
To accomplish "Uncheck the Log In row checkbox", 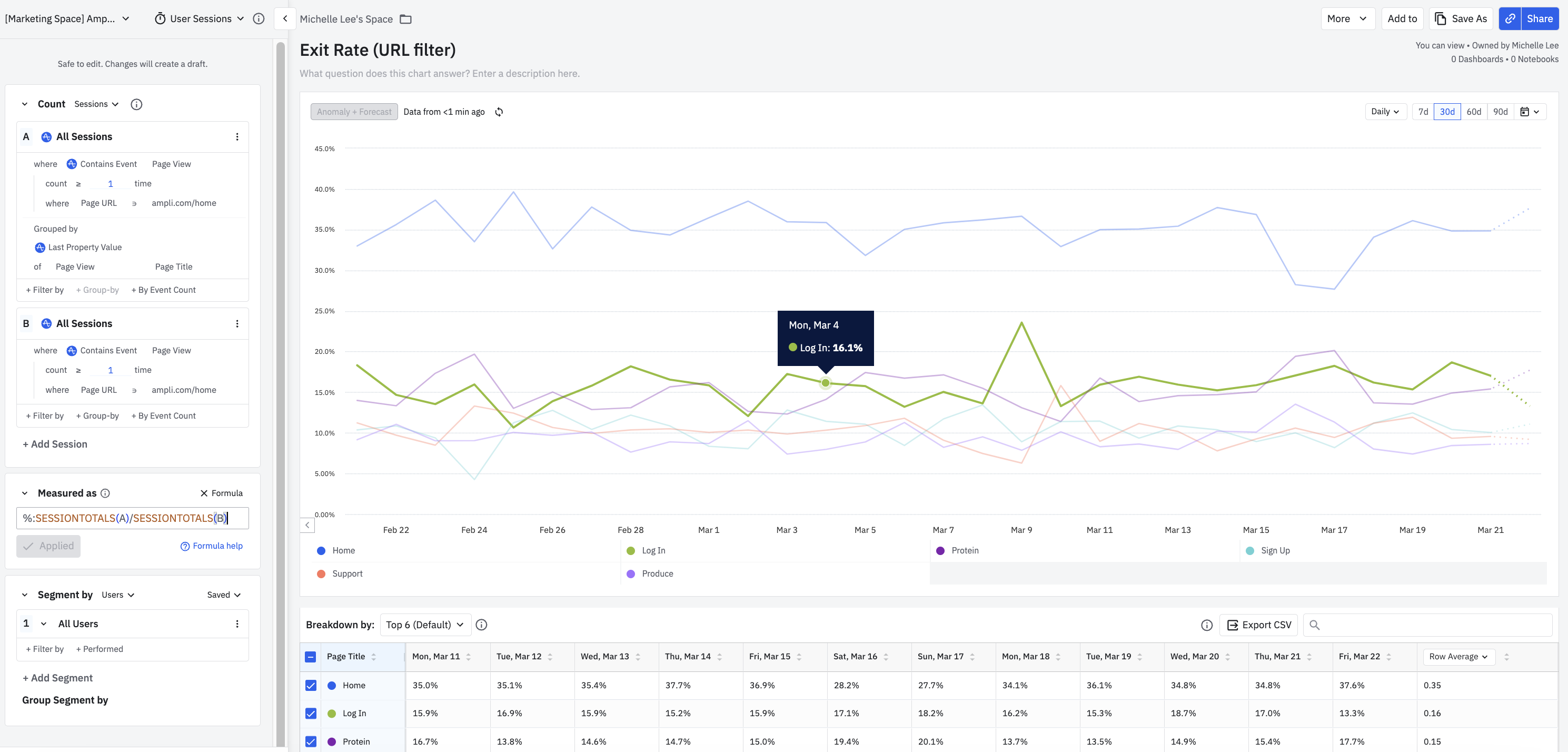I will 311,713.
